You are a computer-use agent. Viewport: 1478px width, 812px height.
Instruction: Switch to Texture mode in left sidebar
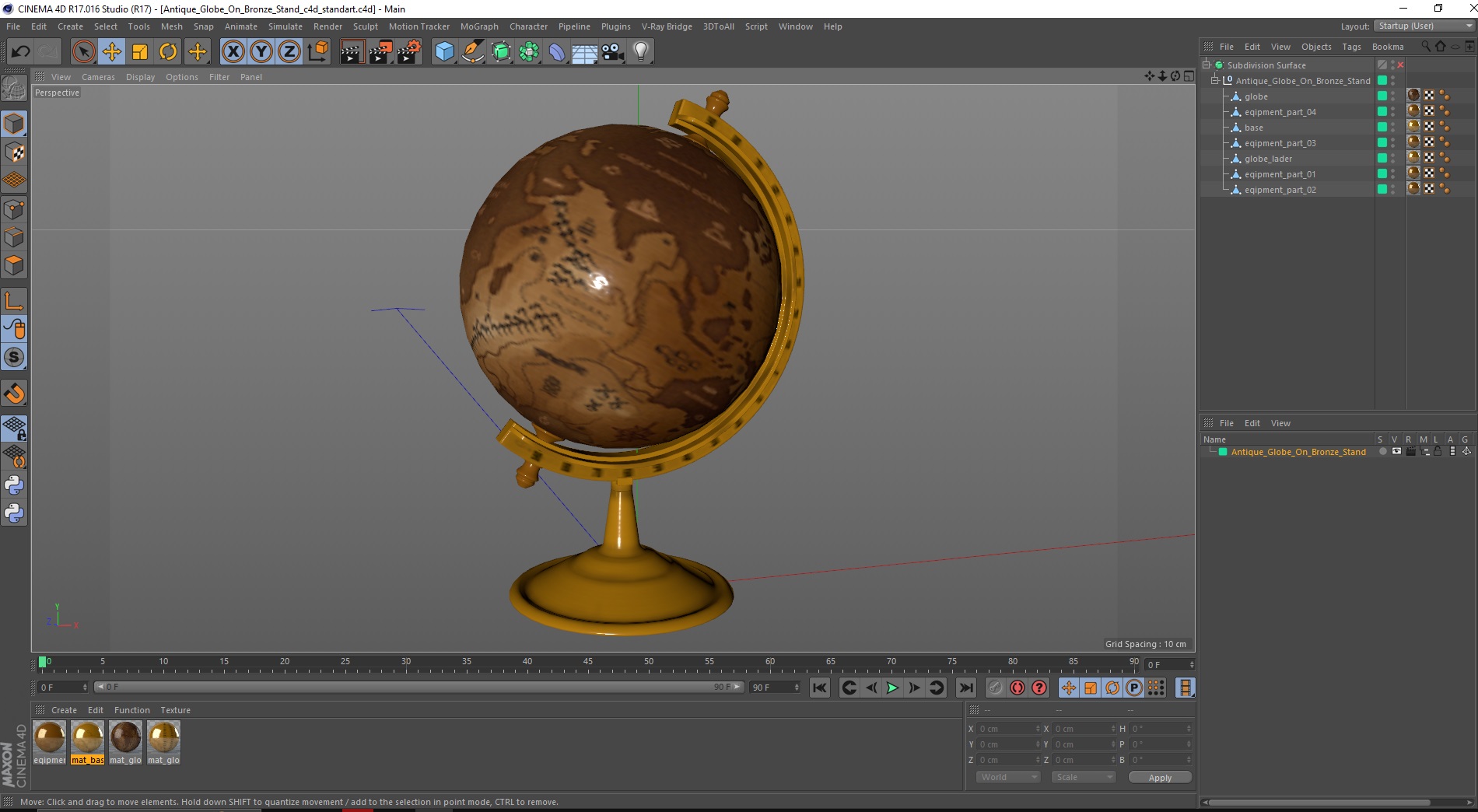(14, 152)
